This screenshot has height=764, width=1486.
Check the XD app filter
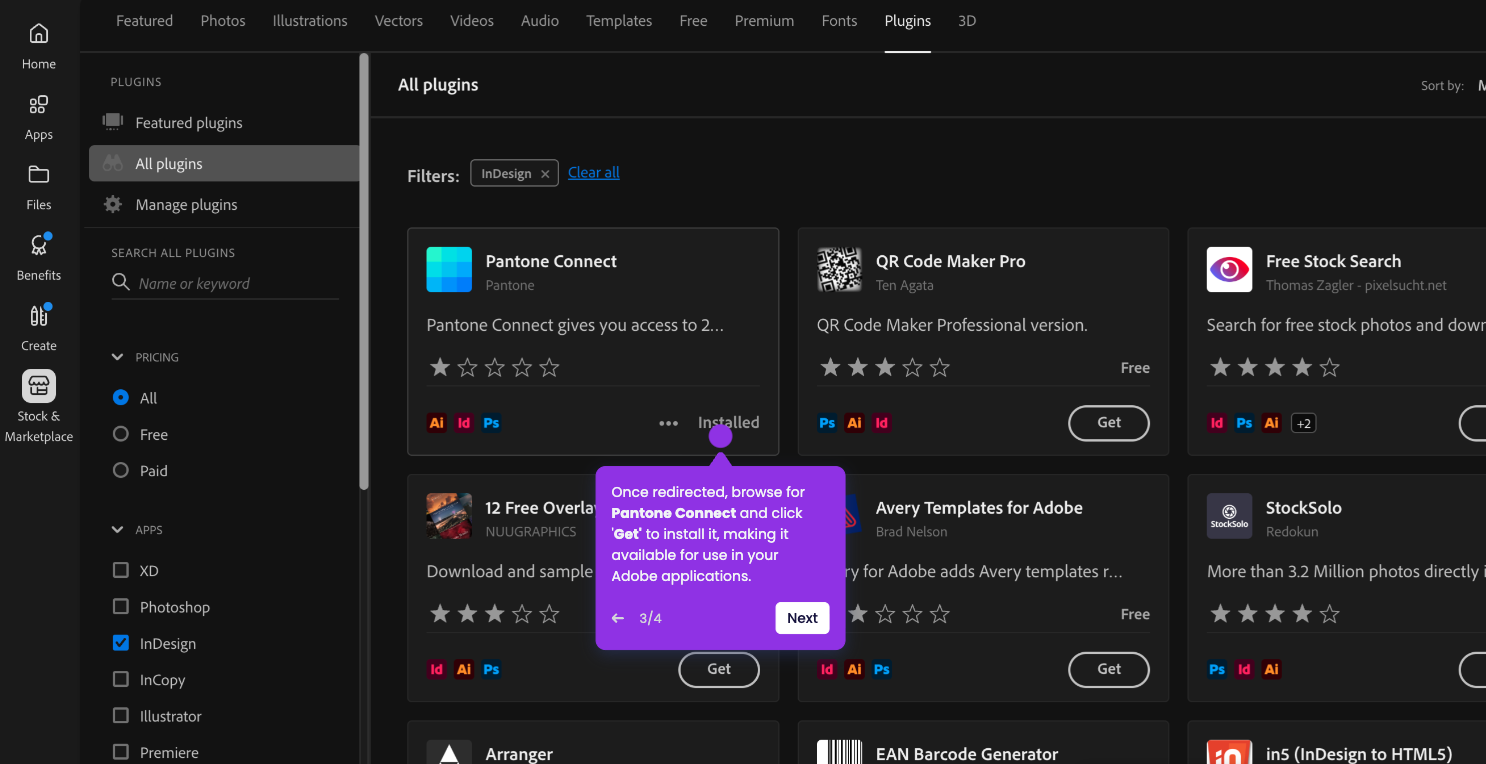pyautogui.click(x=121, y=570)
